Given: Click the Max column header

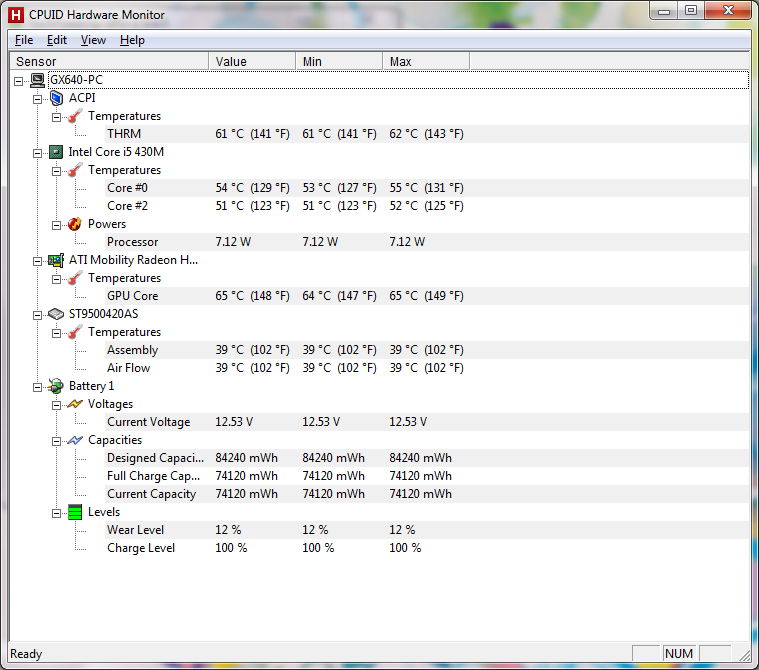Looking at the screenshot, I should [426, 61].
